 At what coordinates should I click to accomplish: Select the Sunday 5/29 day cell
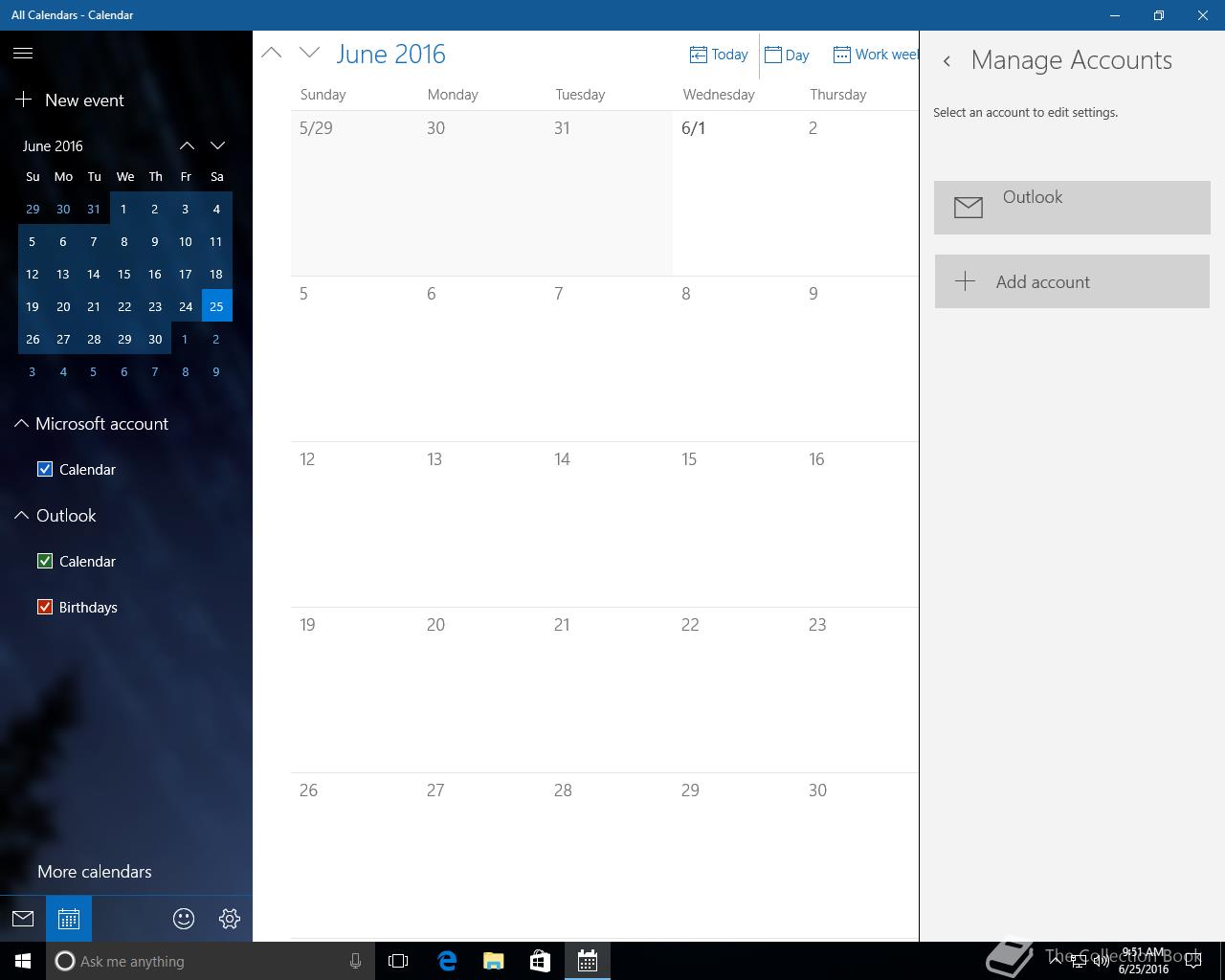pos(354,193)
